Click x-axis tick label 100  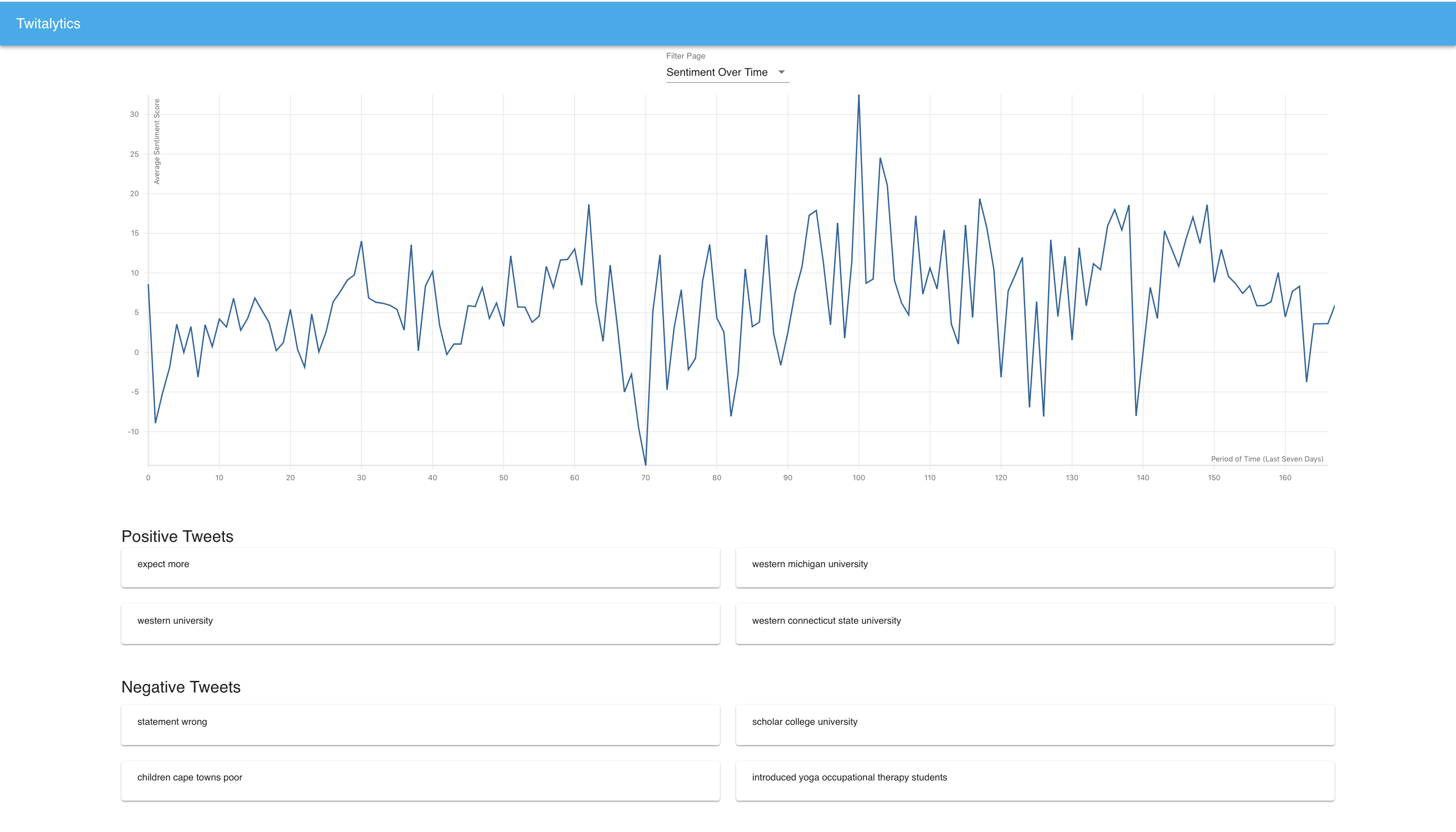[x=858, y=478]
